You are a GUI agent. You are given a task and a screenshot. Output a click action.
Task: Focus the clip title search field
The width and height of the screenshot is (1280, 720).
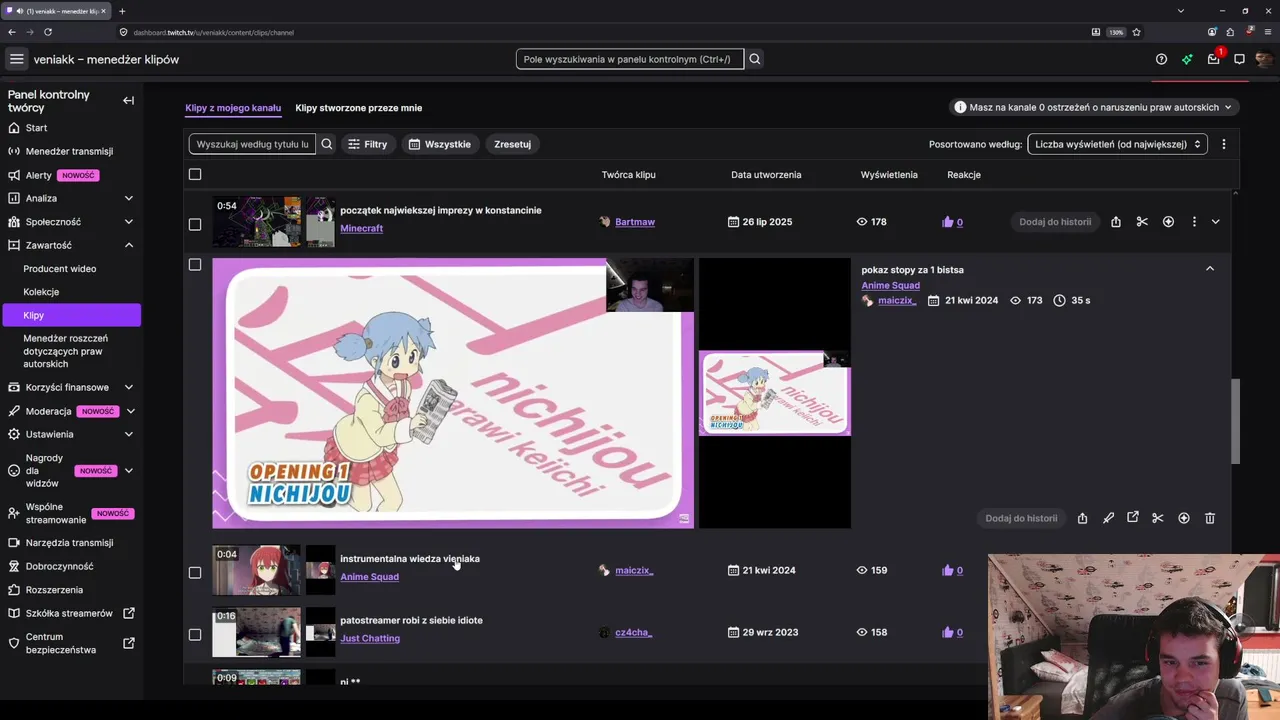pos(252,144)
